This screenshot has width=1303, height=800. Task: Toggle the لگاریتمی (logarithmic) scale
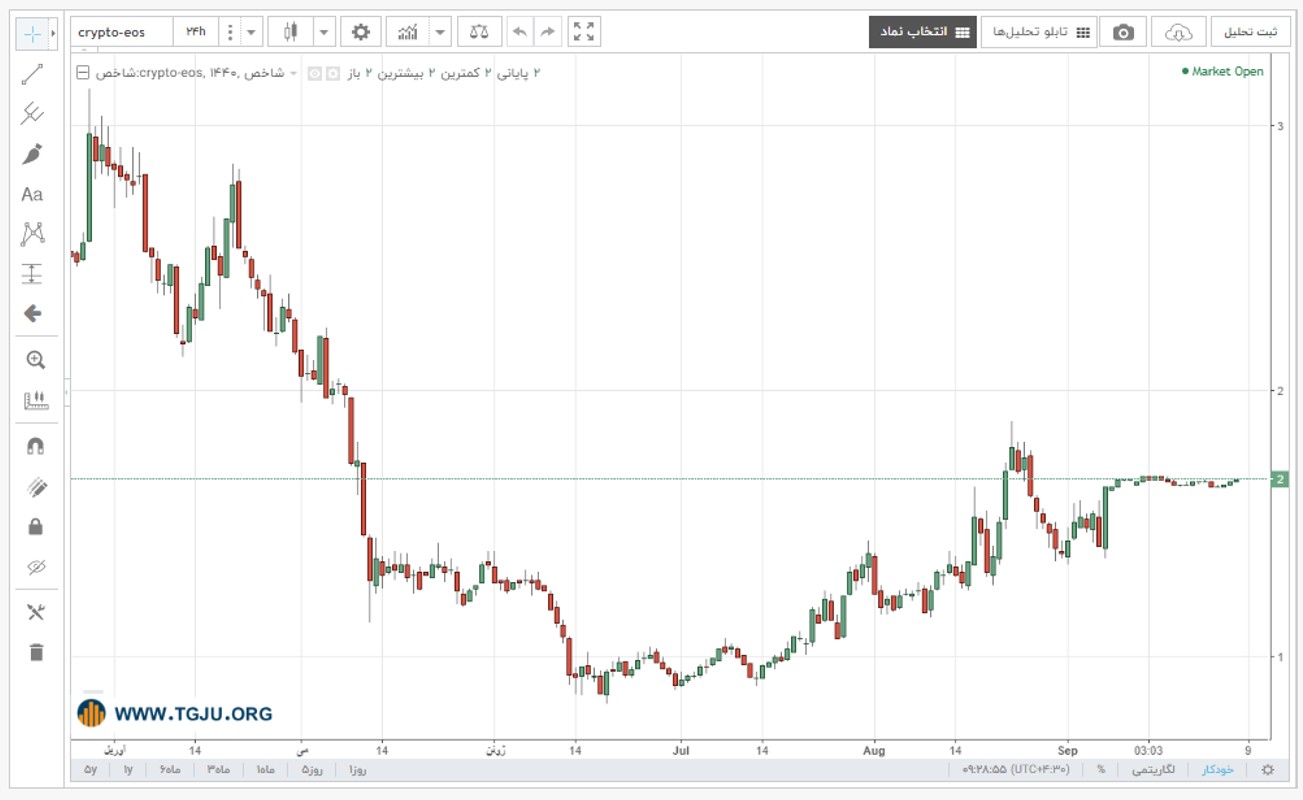pos(1153,769)
